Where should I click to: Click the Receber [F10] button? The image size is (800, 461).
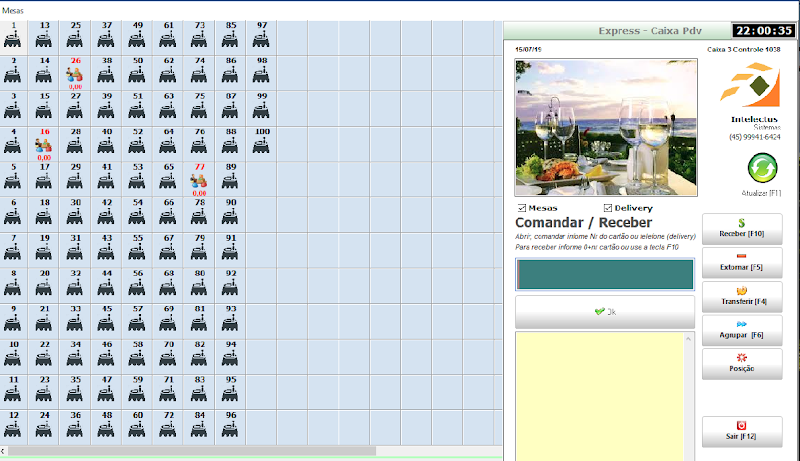[x=742, y=228]
